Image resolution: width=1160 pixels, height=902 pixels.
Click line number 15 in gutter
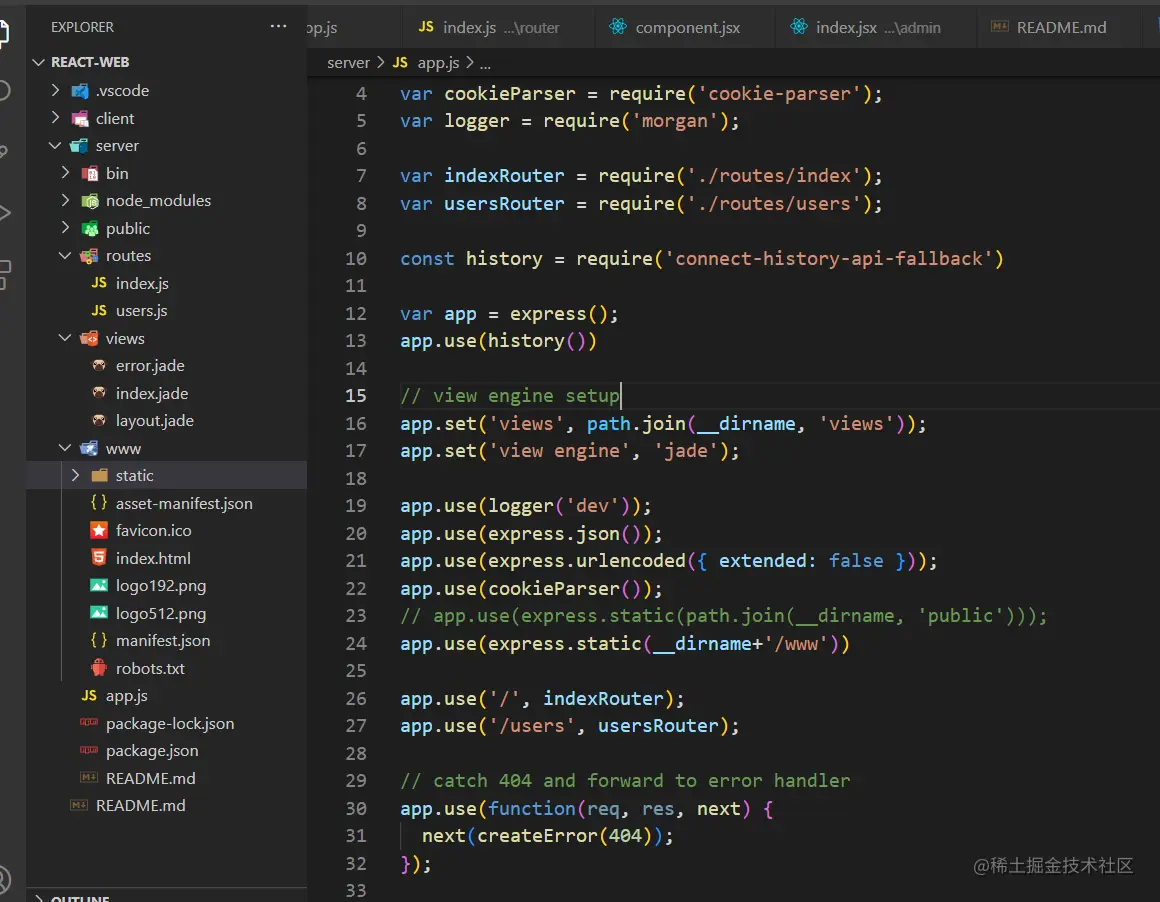356,396
